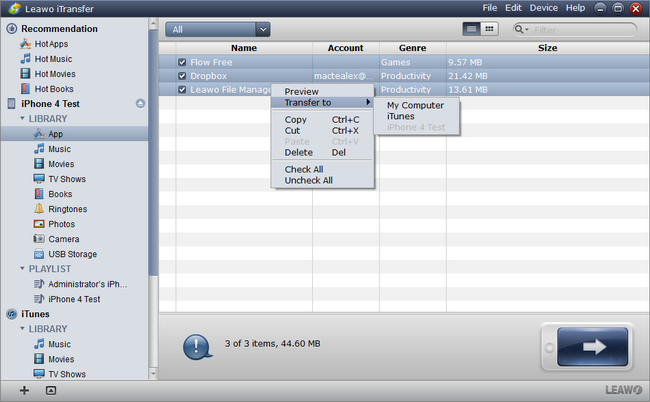Viewport: 650px width, 402px height.
Task: Open iTunes Movies library
Action: pos(54,359)
